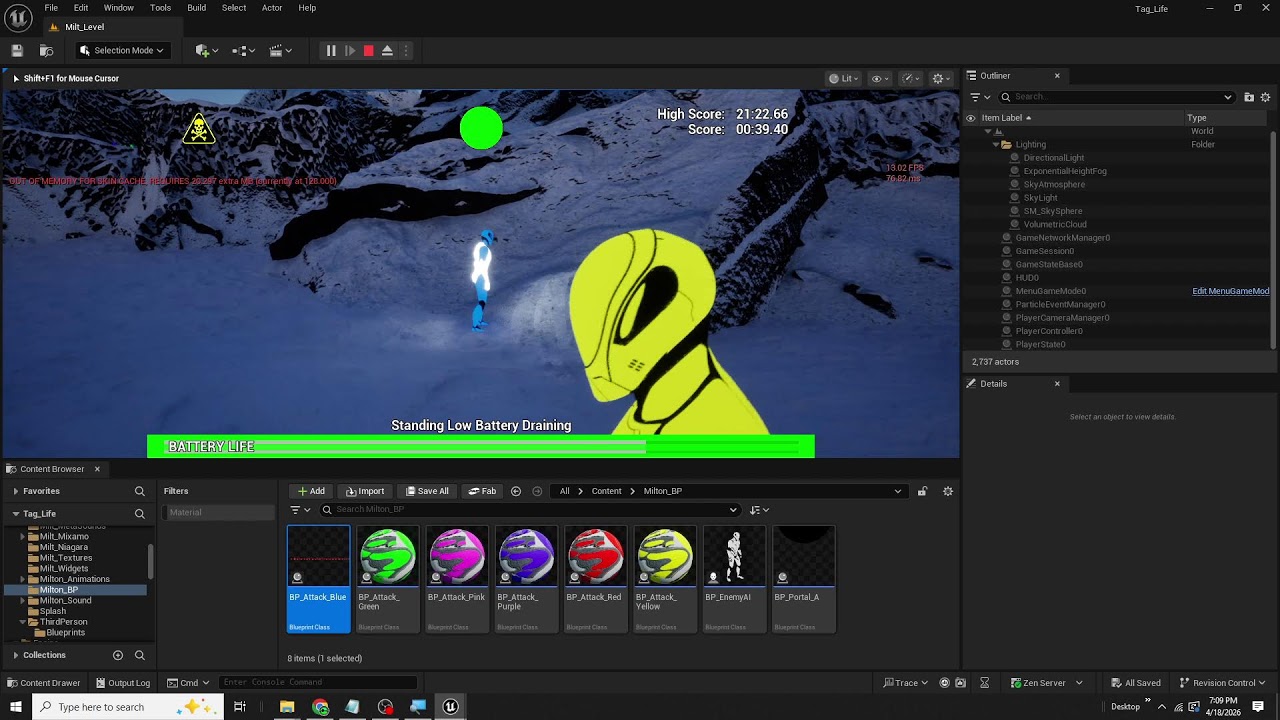Click the Edit MenuGameMode link
This screenshot has width=1280, height=720.
click(x=1231, y=291)
